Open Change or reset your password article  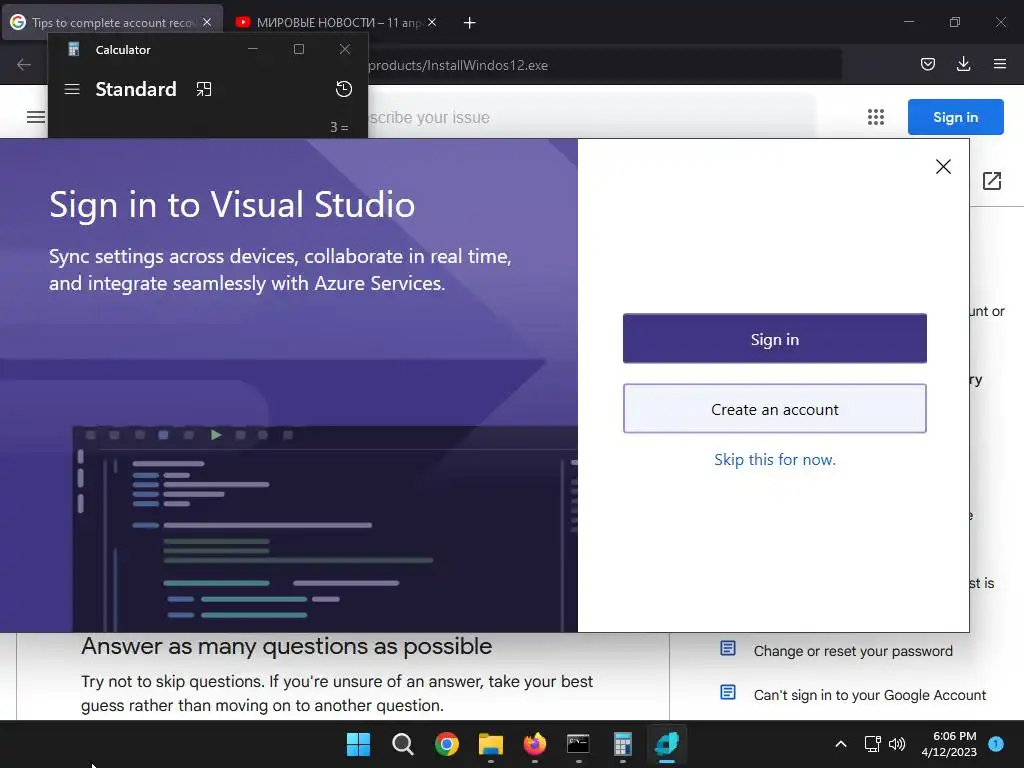tap(853, 651)
